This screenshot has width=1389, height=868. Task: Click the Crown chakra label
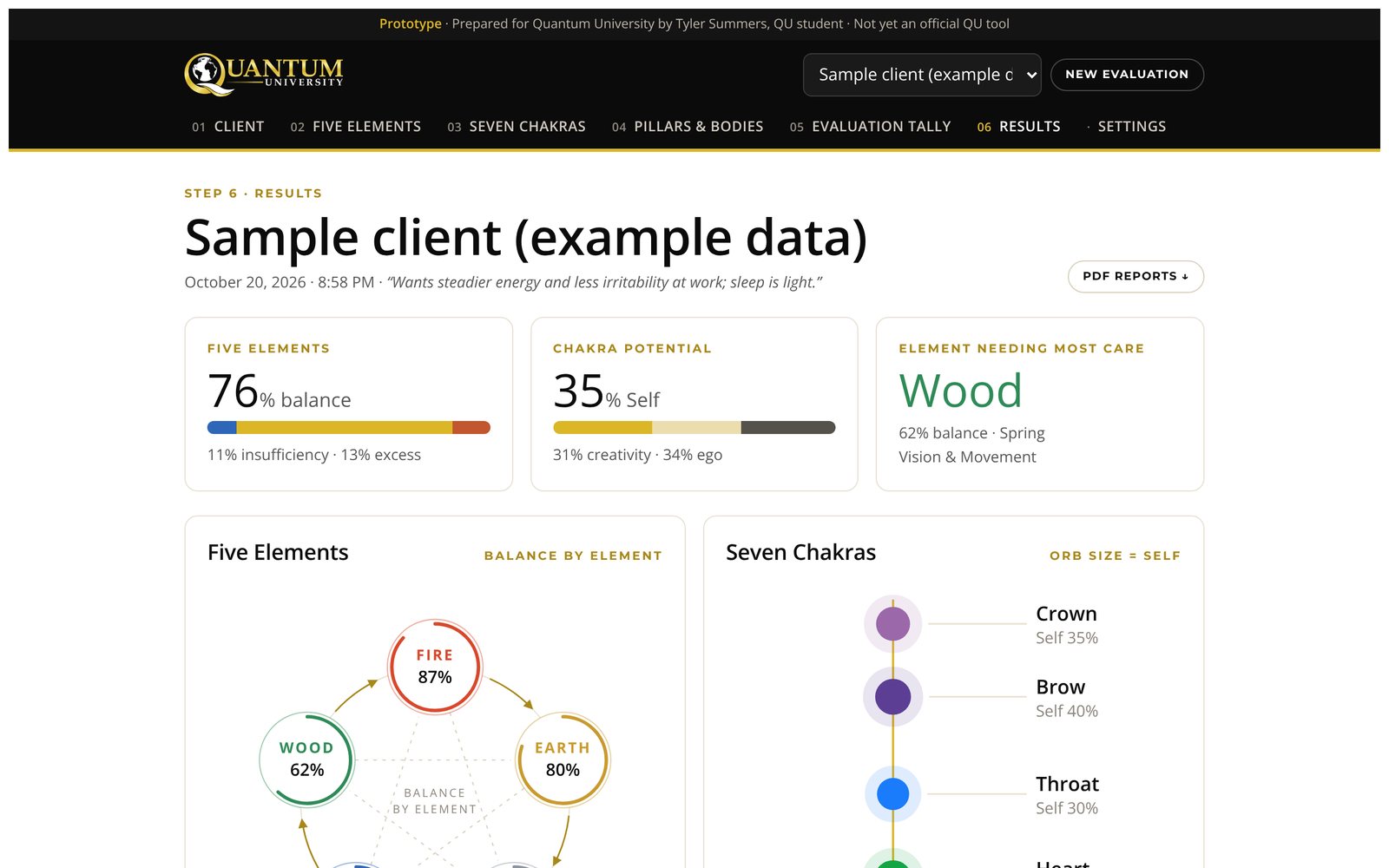1066,614
